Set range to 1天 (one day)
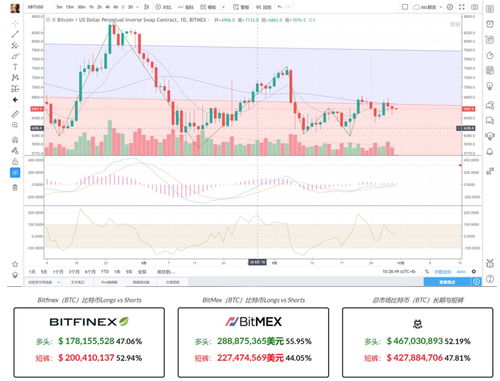This screenshot has height=381, width=500. pyautogui.click(x=32, y=272)
